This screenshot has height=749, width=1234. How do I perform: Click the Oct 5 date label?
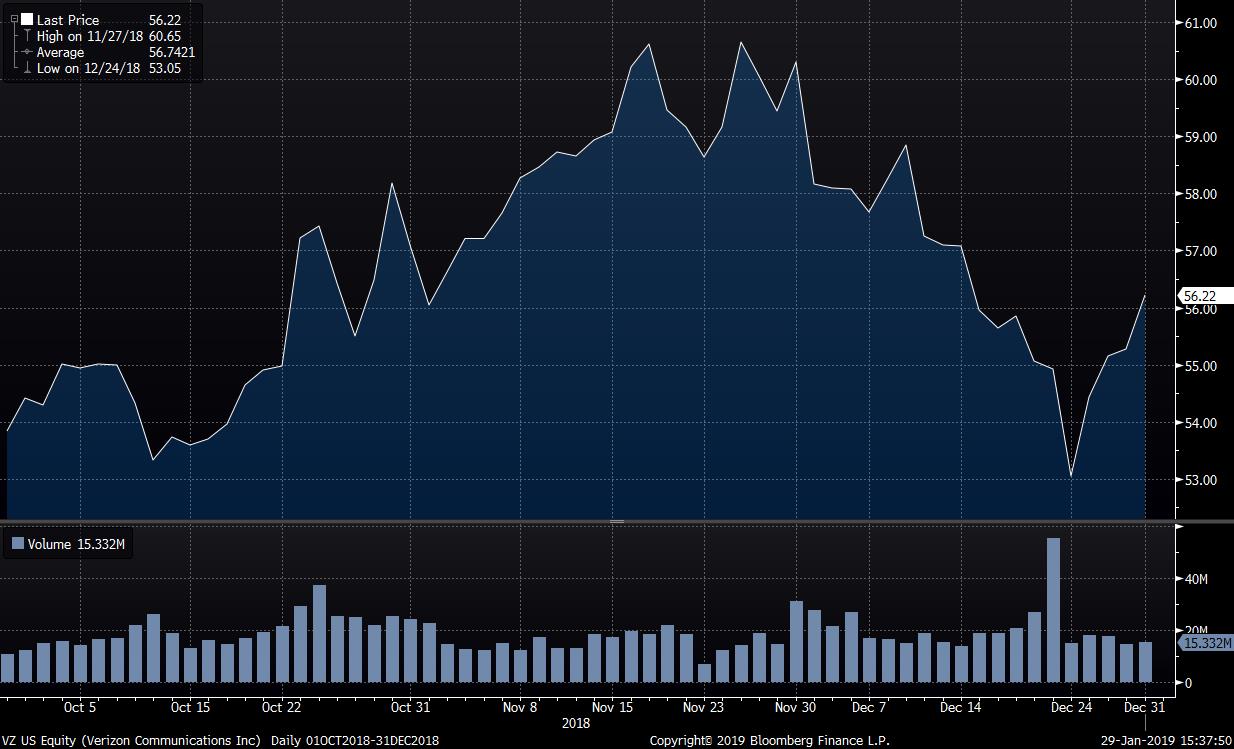tap(80, 707)
